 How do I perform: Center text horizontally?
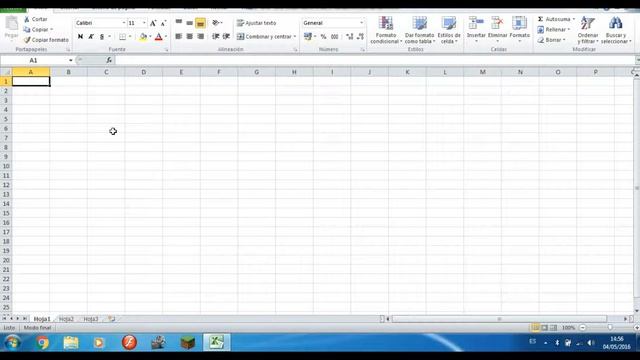189,37
